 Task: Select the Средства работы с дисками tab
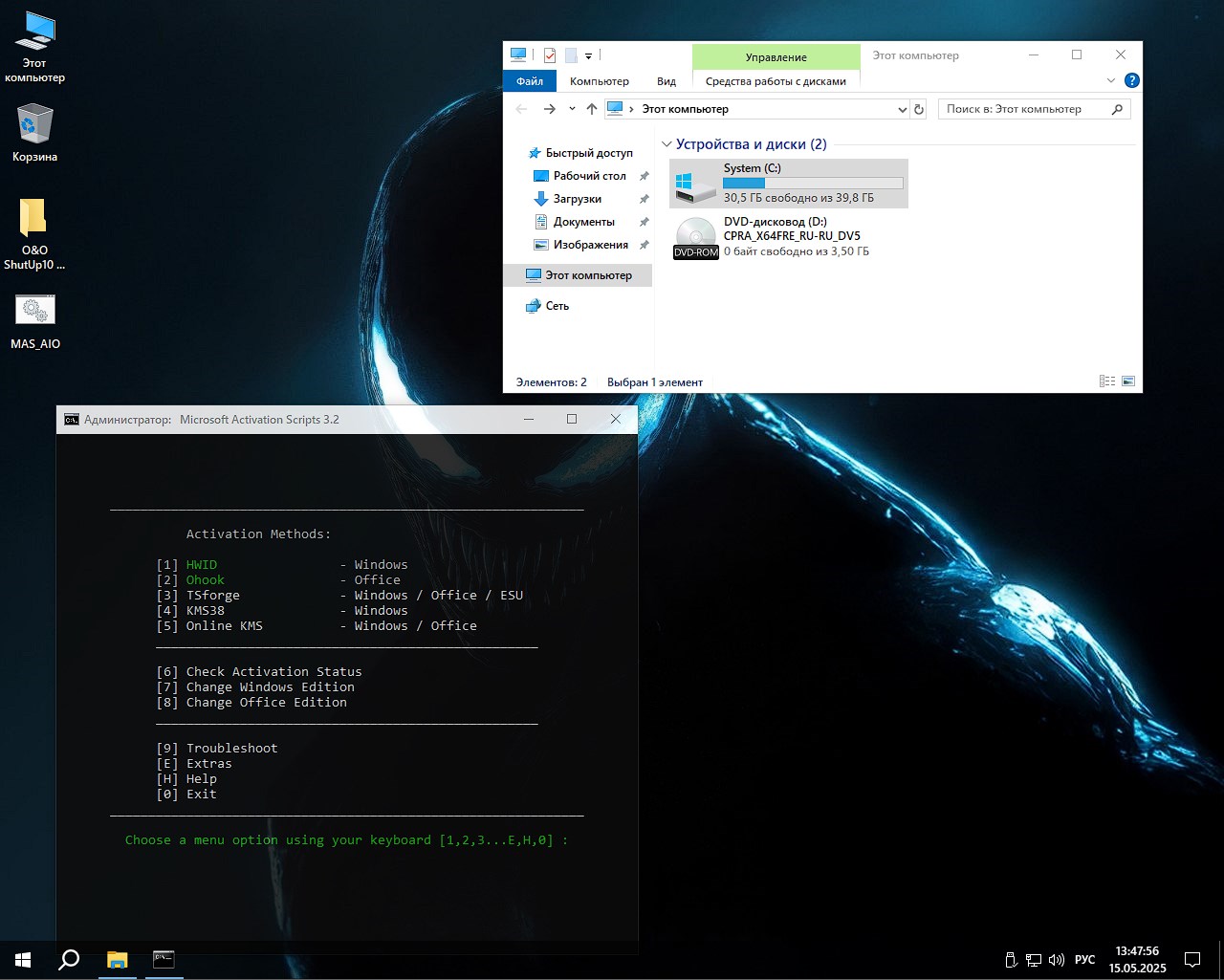pyautogui.click(x=776, y=81)
